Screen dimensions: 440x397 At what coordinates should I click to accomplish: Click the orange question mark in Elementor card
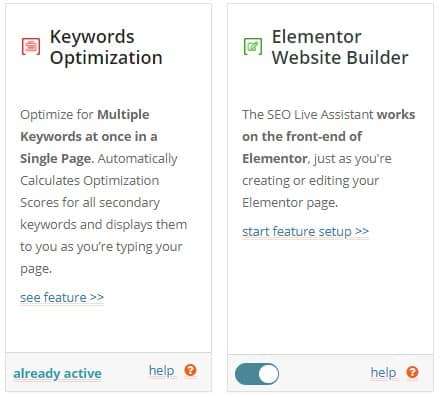[412, 372]
